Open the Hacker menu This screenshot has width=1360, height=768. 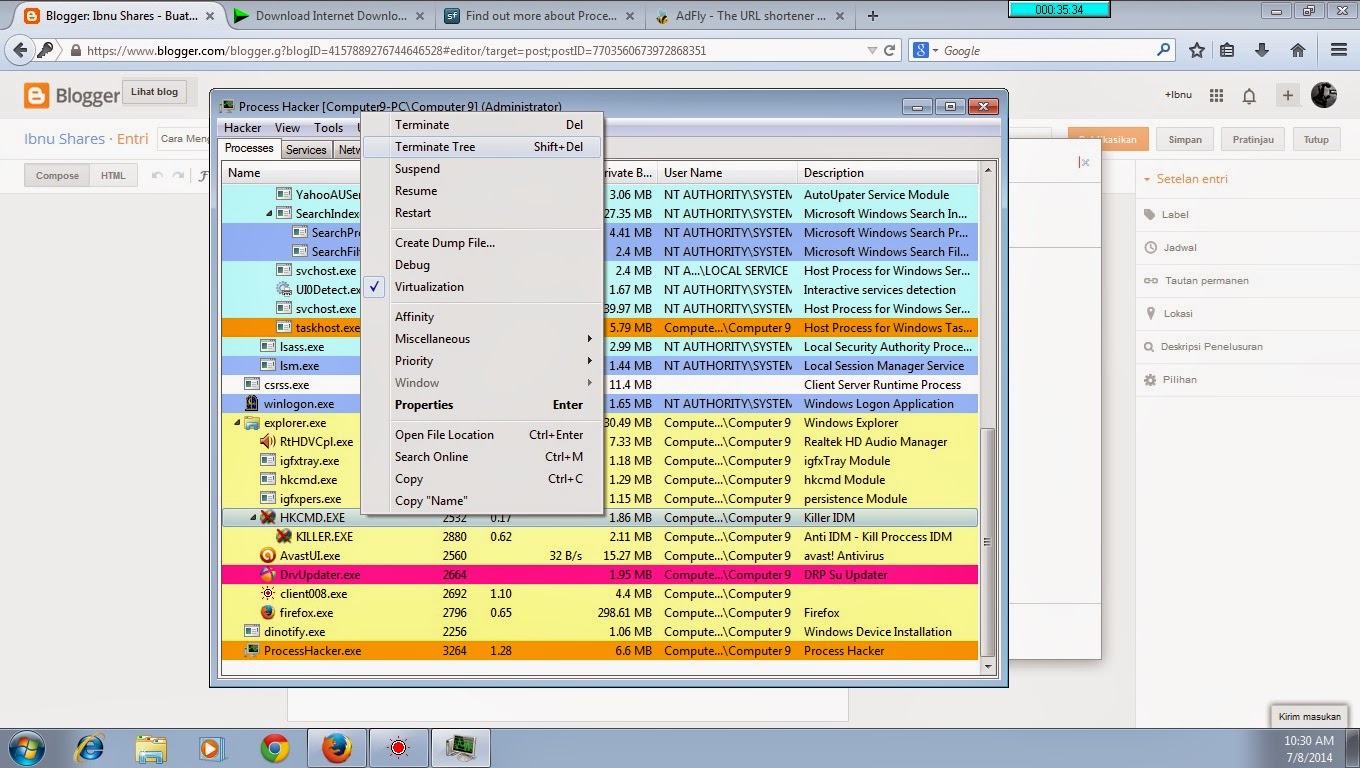tap(243, 128)
